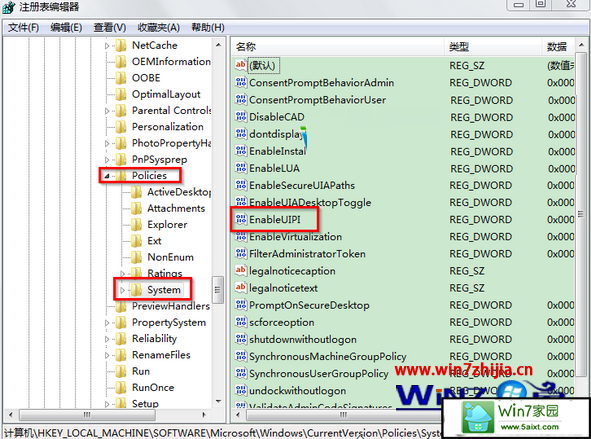Viewport: 591px width, 439px height.
Task: Select the PromptOnSecureDesktop DWORD icon
Action: click(x=241, y=304)
